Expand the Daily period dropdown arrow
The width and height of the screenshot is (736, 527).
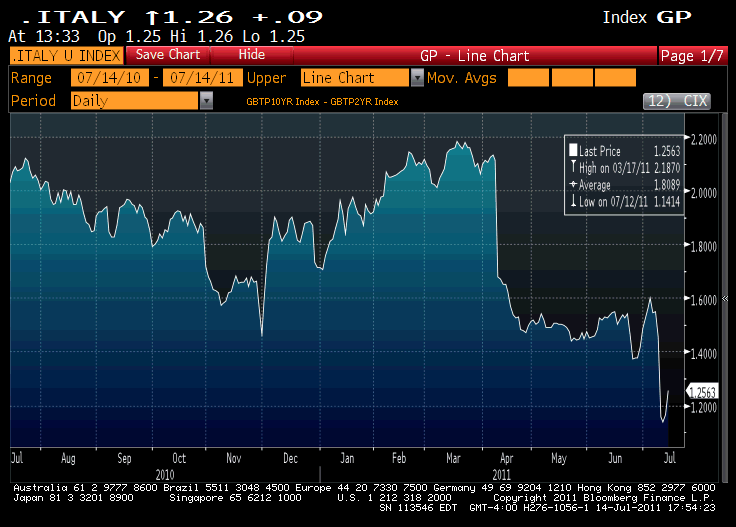pyautogui.click(x=206, y=100)
